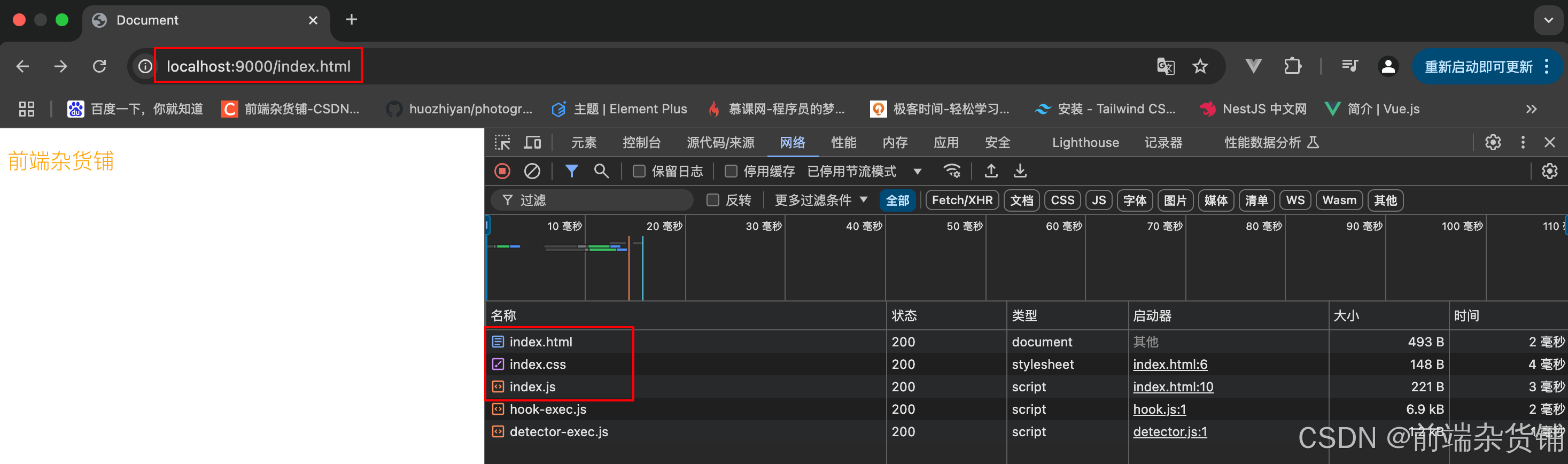Filter requests by 字体

[x=1134, y=200]
